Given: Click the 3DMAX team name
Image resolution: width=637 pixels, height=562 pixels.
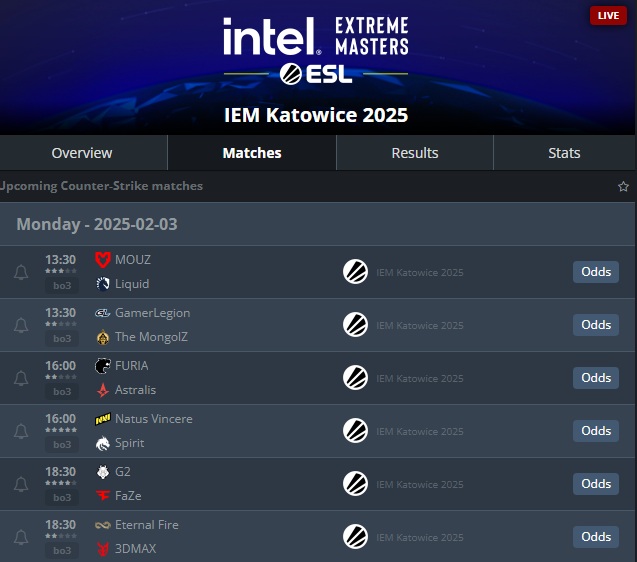Looking at the screenshot, I should (136, 549).
